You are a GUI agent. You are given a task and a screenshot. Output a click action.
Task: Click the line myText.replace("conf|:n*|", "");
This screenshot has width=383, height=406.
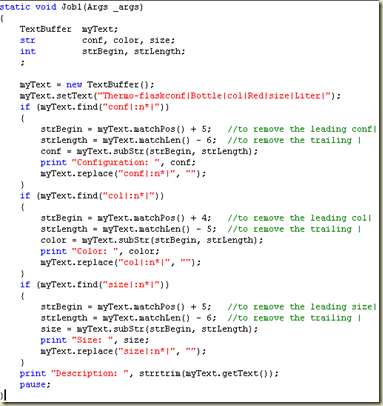pyautogui.click(x=123, y=174)
